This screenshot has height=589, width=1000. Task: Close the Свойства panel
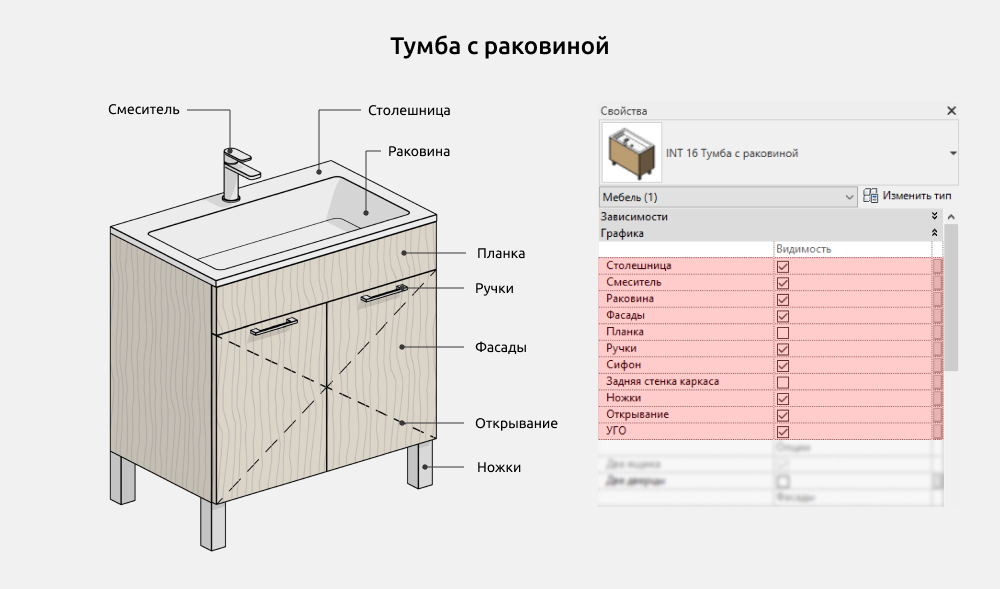pos(951,111)
